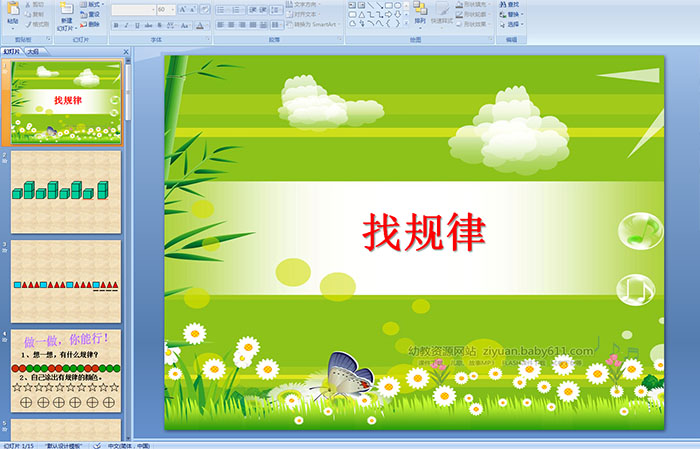Image resolution: width=700 pixels, height=449 pixels.
Task: Click Find (查找) binoculars button
Action: coord(509,4)
